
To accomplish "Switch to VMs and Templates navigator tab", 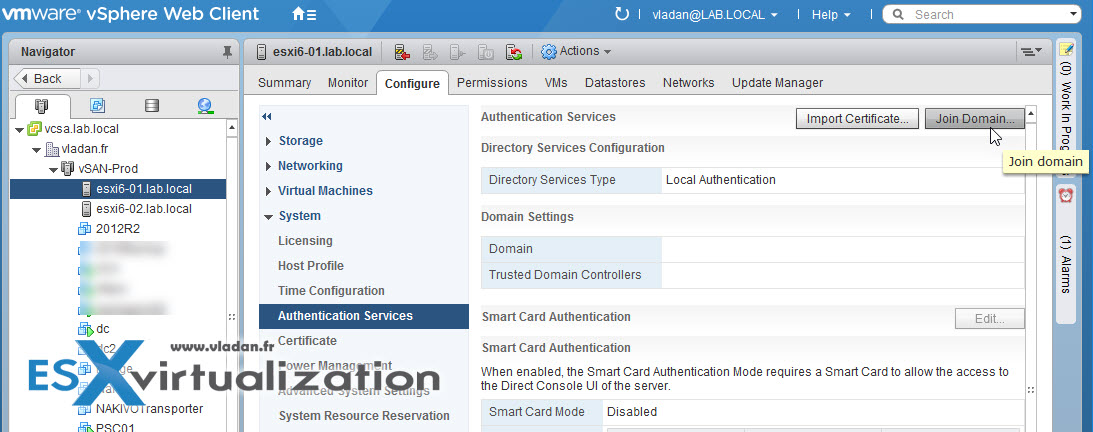I will click(97, 106).
